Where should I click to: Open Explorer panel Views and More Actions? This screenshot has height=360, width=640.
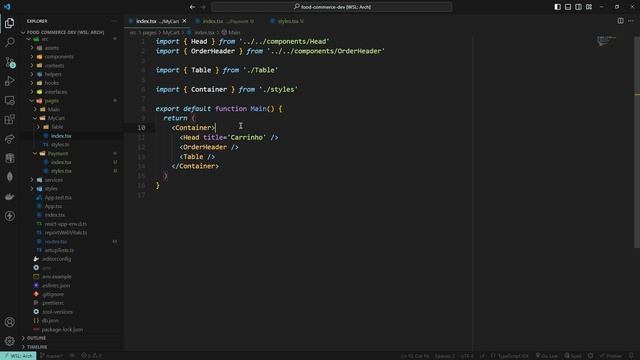[x=114, y=21]
